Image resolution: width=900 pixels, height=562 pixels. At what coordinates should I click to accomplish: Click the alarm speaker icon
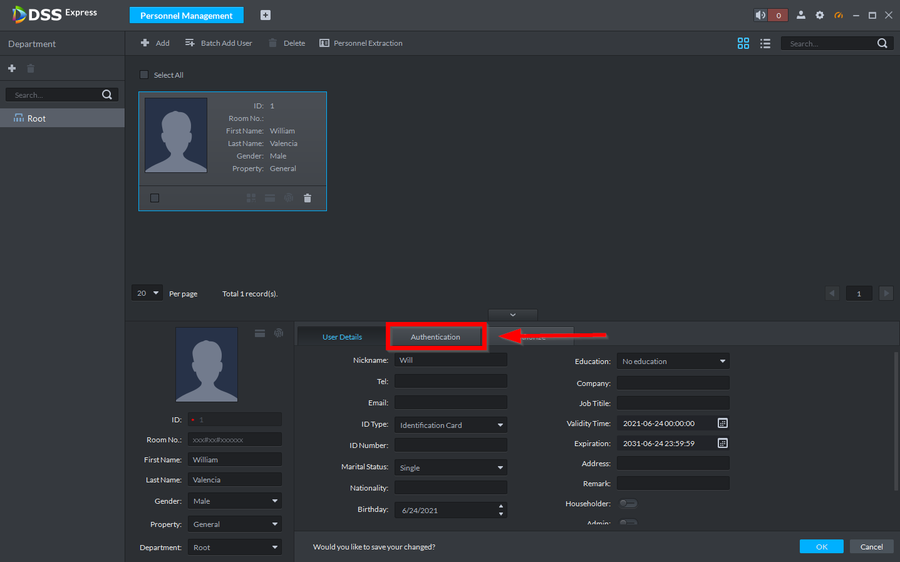click(x=761, y=15)
